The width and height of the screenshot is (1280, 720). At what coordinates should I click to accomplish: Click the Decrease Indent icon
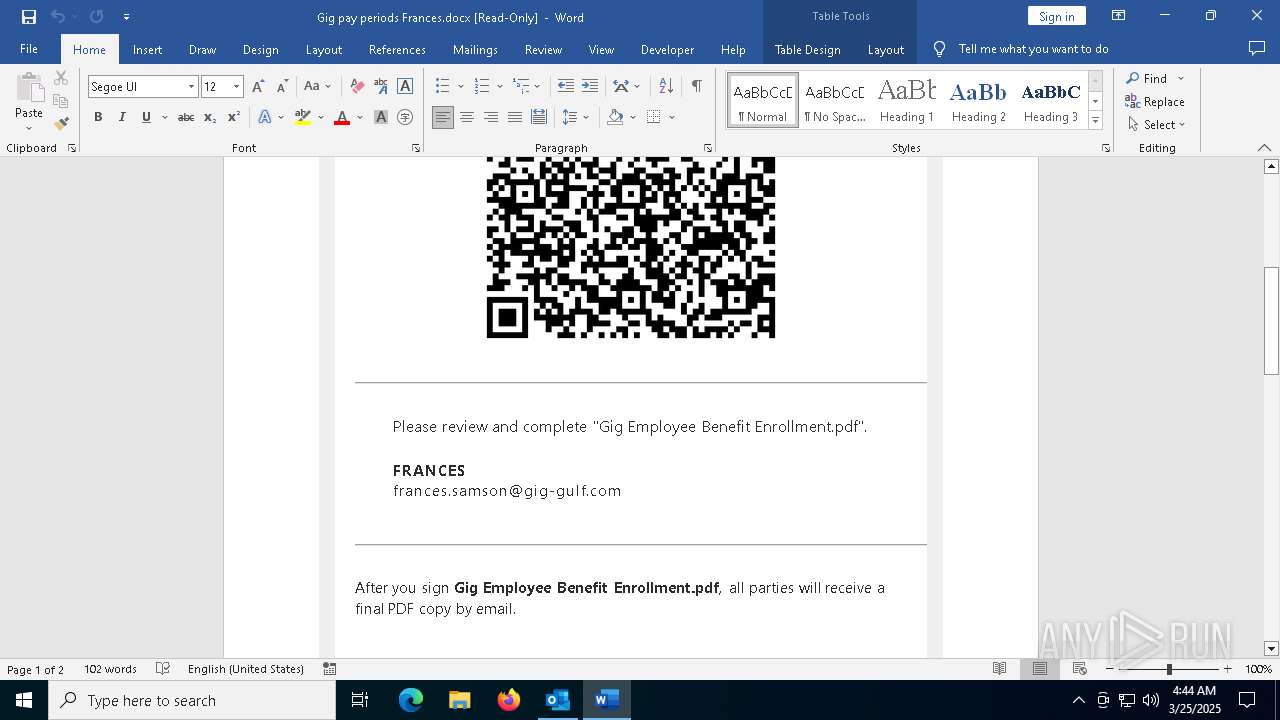click(566, 87)
